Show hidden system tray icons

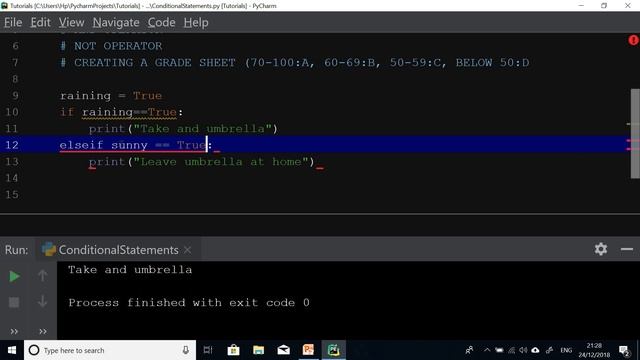(487, 350)
